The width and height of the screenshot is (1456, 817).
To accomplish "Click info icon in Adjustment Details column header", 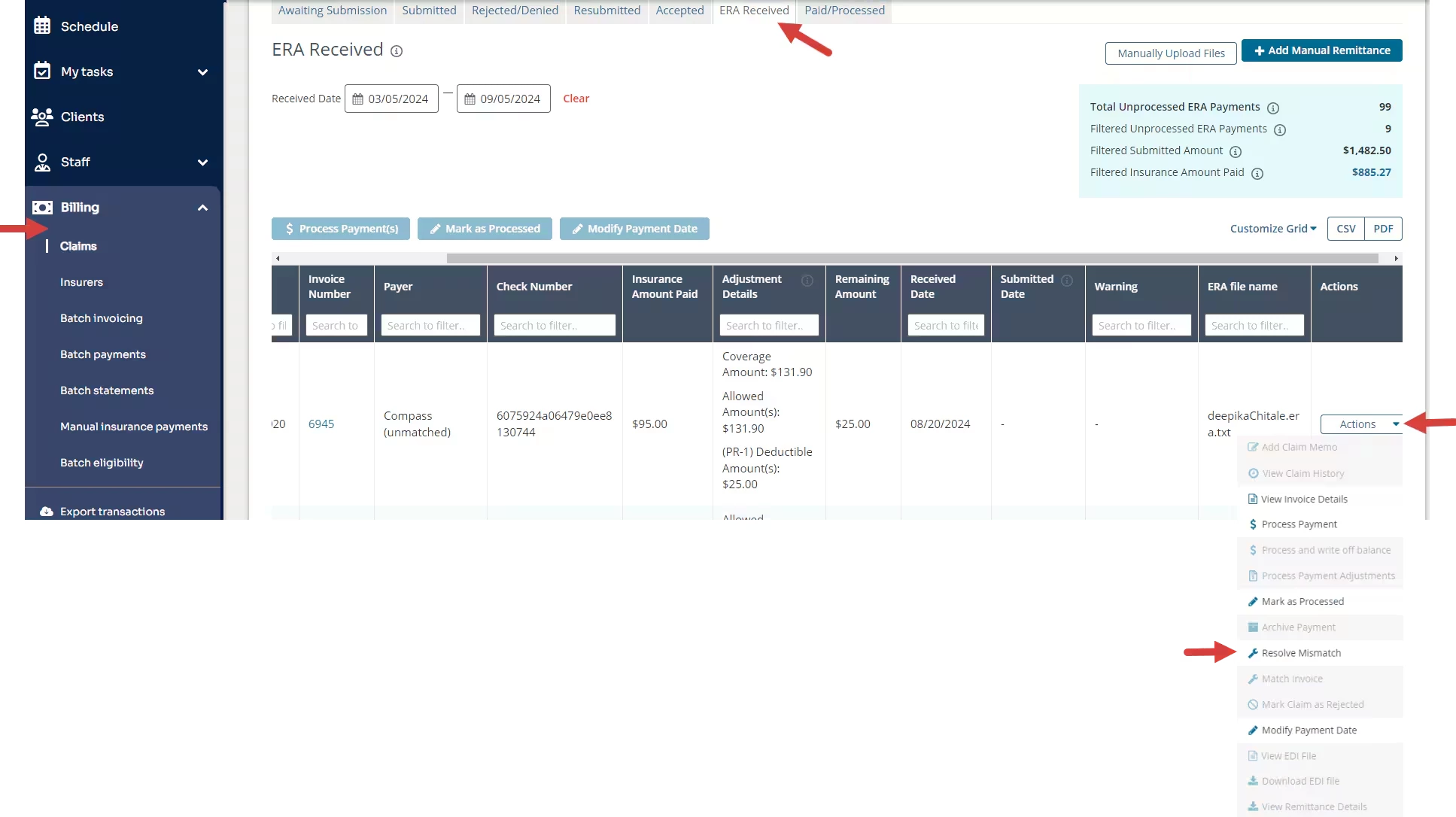I will tap(807, 280).
